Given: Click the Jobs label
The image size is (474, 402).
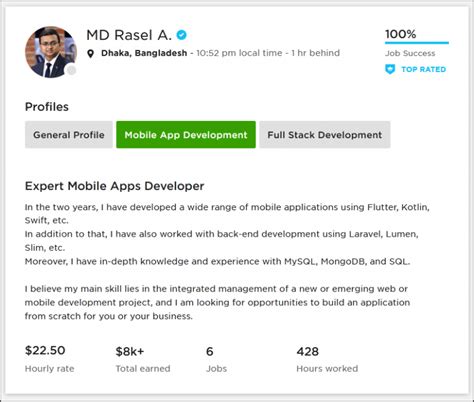Looking at the screenshot, I should (x=216, y=369).
